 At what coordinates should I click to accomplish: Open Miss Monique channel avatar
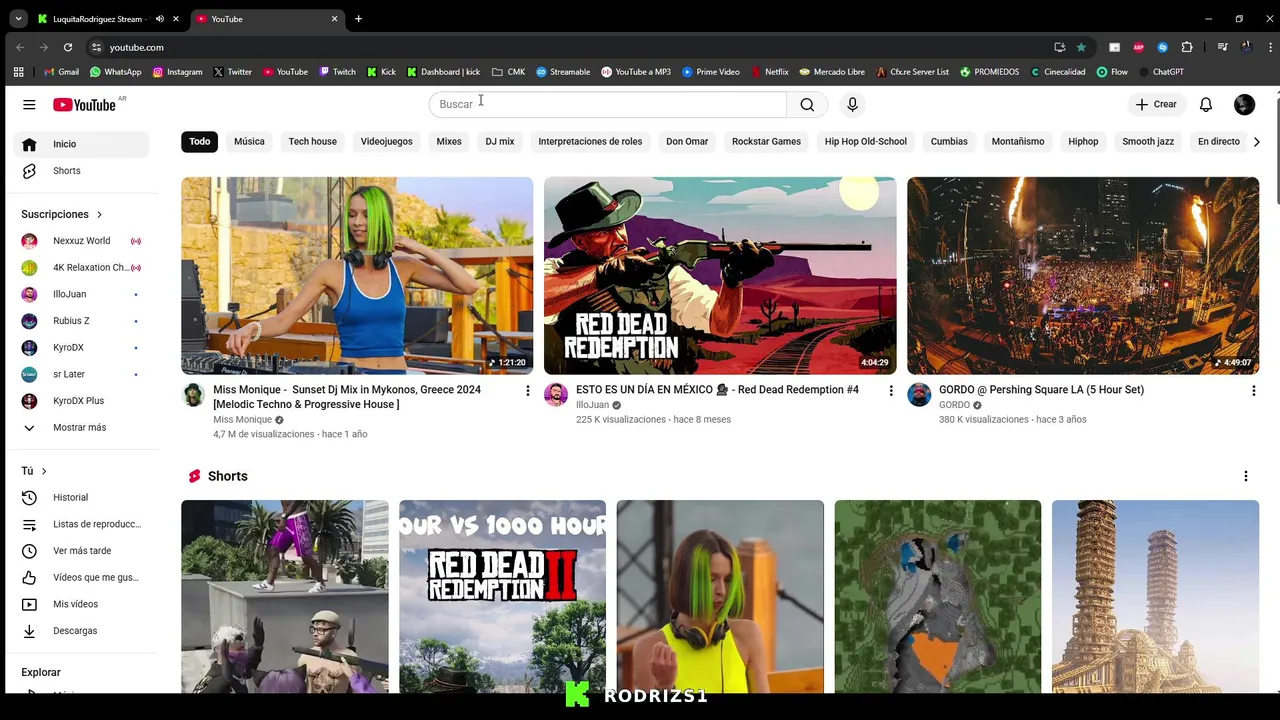point(193,394)
